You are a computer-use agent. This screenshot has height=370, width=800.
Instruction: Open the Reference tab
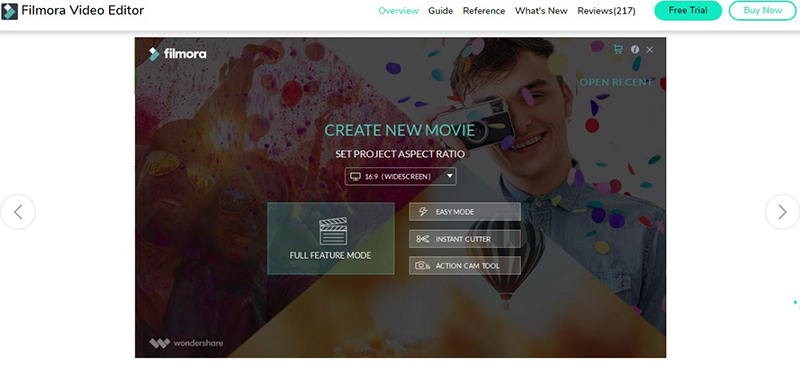[484, 11]
